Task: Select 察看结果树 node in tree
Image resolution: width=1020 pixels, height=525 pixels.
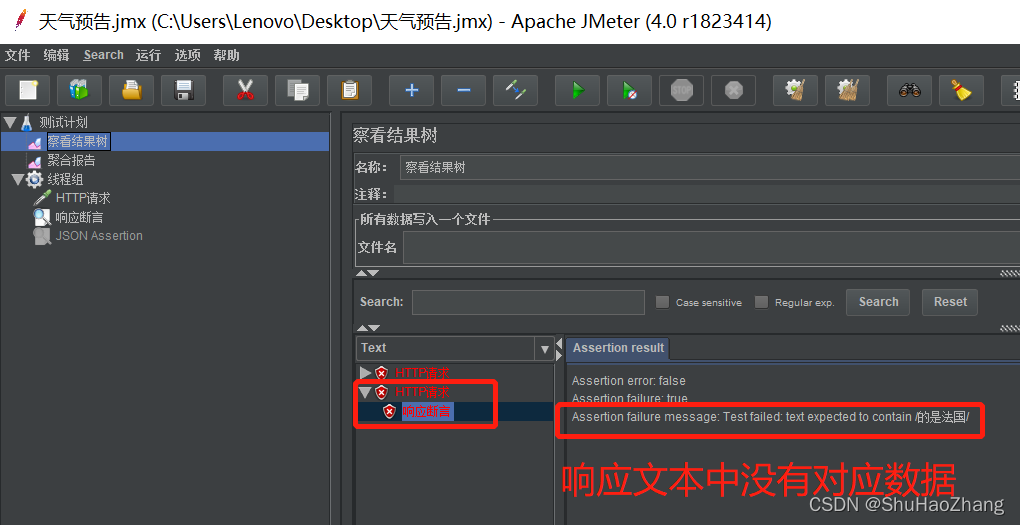Action: (x=78, y=141)
